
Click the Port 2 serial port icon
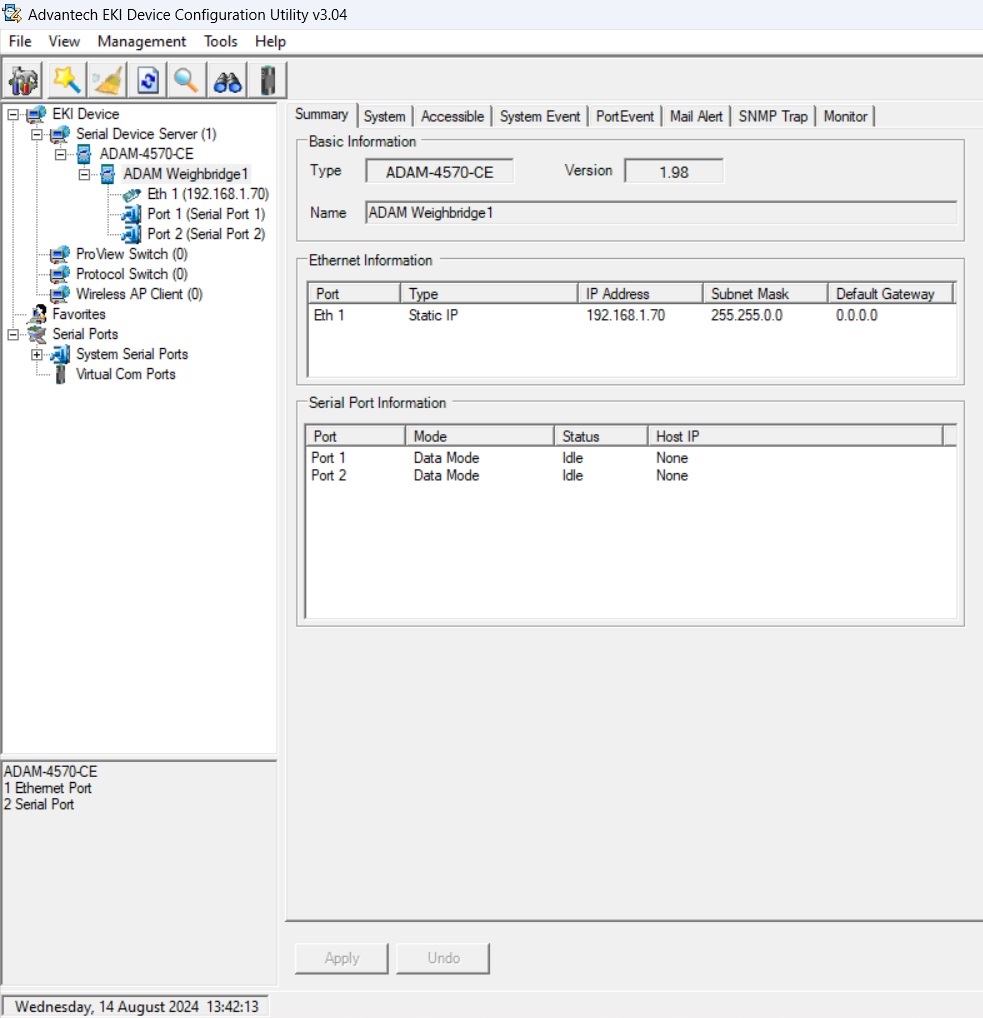coord(131,234)
